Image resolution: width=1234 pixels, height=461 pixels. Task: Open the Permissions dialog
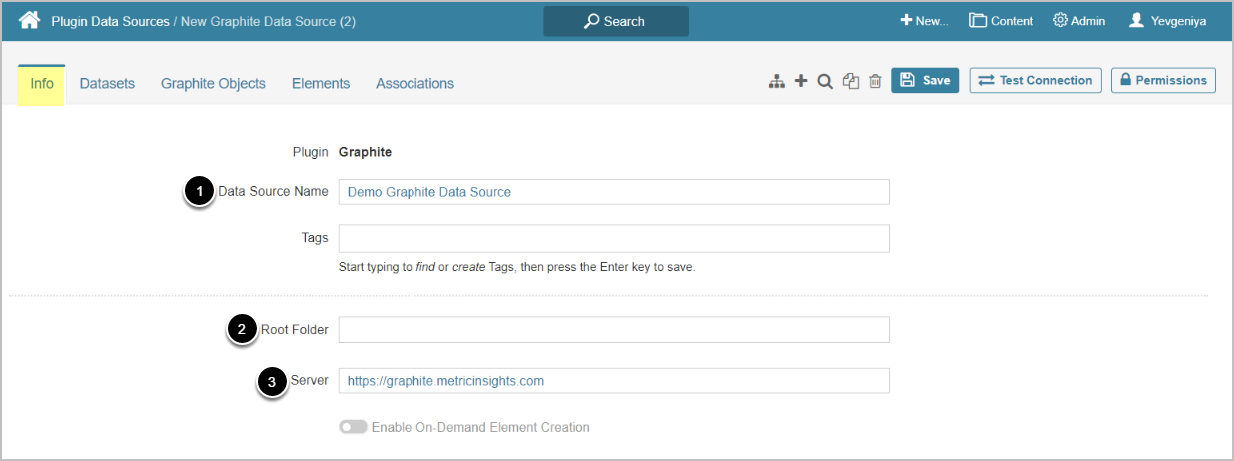point(1163,81)
